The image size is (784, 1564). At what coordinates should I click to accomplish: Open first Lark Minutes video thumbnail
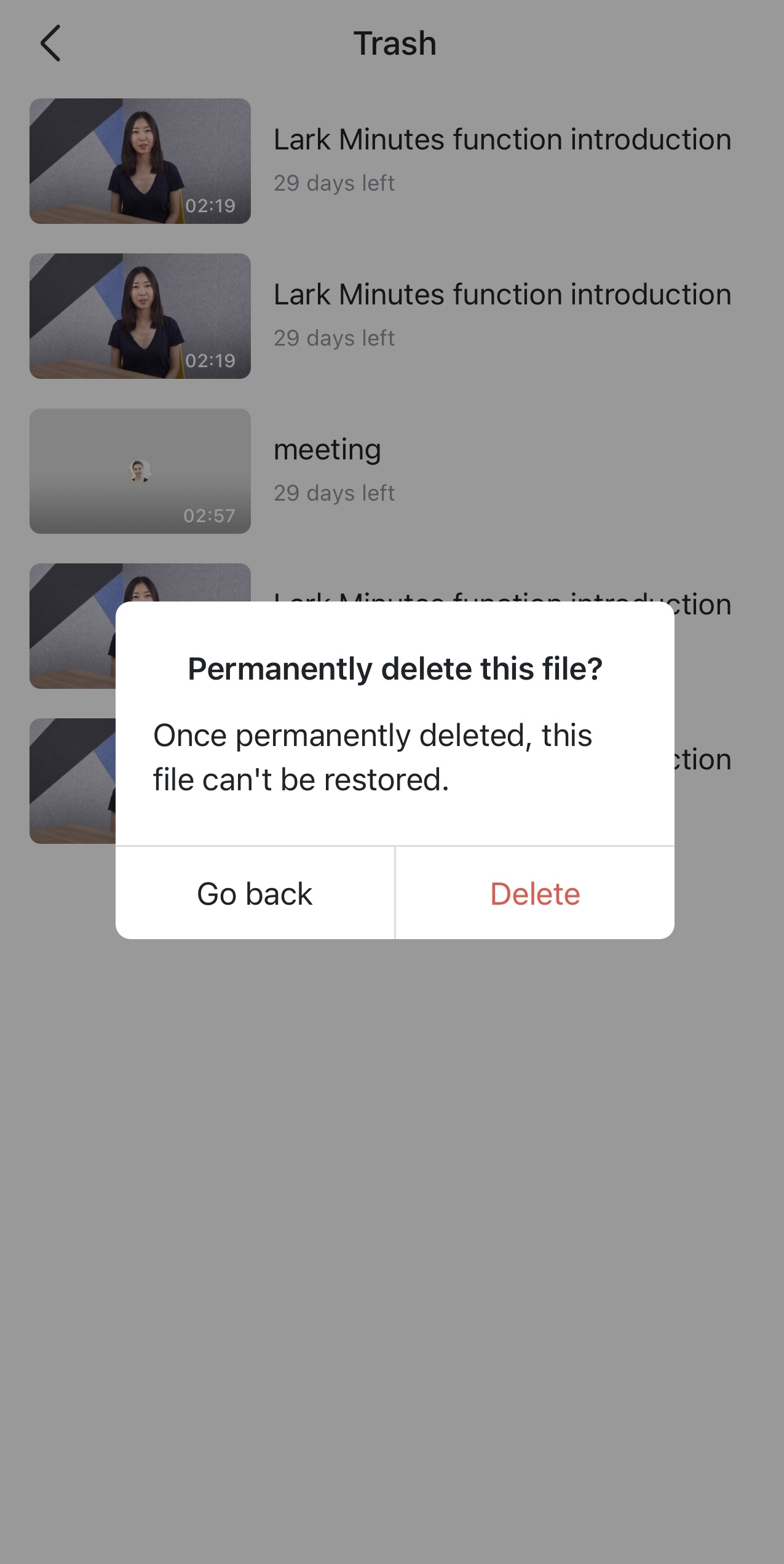pos(140,161)
